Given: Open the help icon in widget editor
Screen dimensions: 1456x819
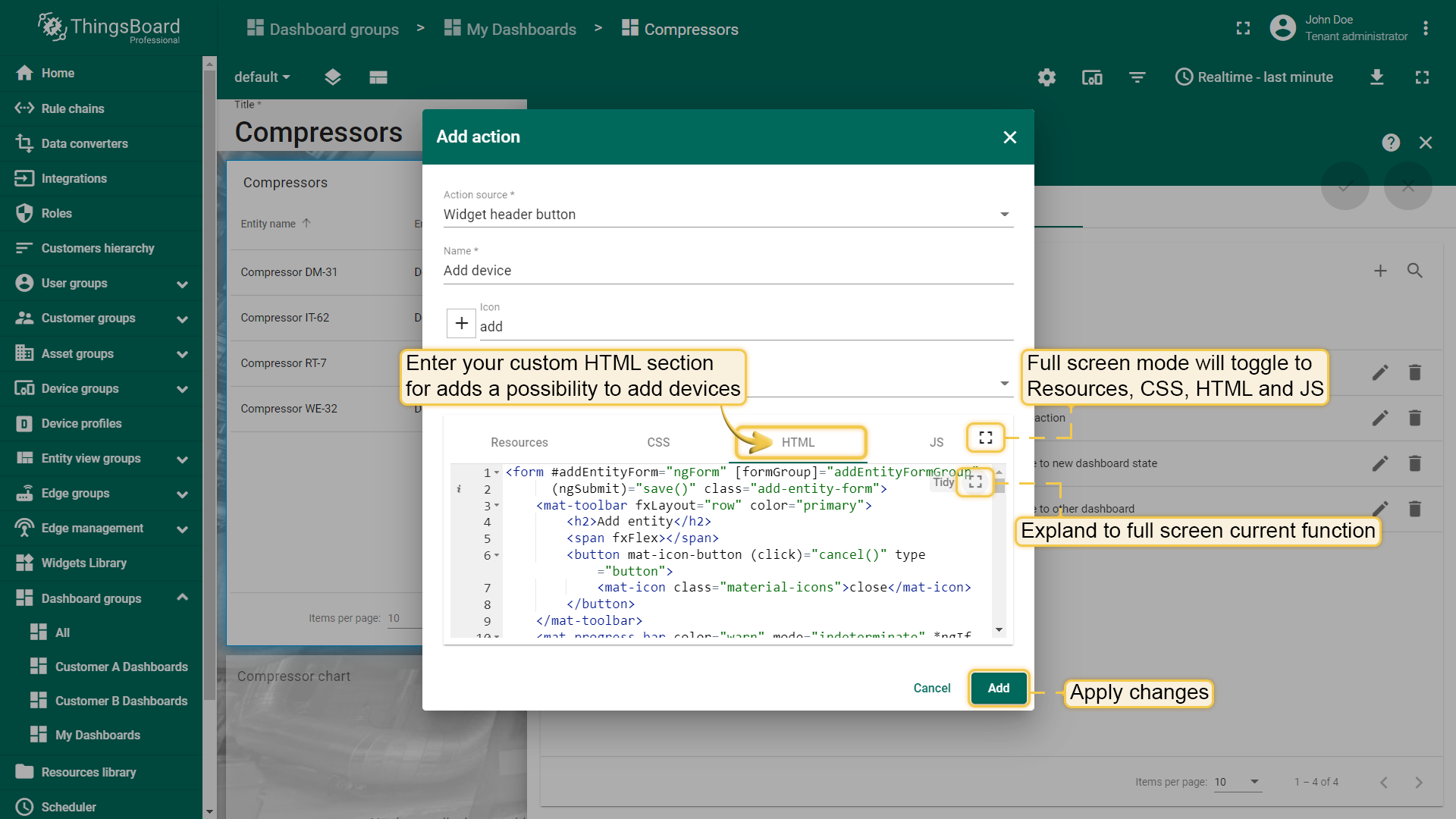Looking at the screenshot, I should click(x=1391, y=143).
